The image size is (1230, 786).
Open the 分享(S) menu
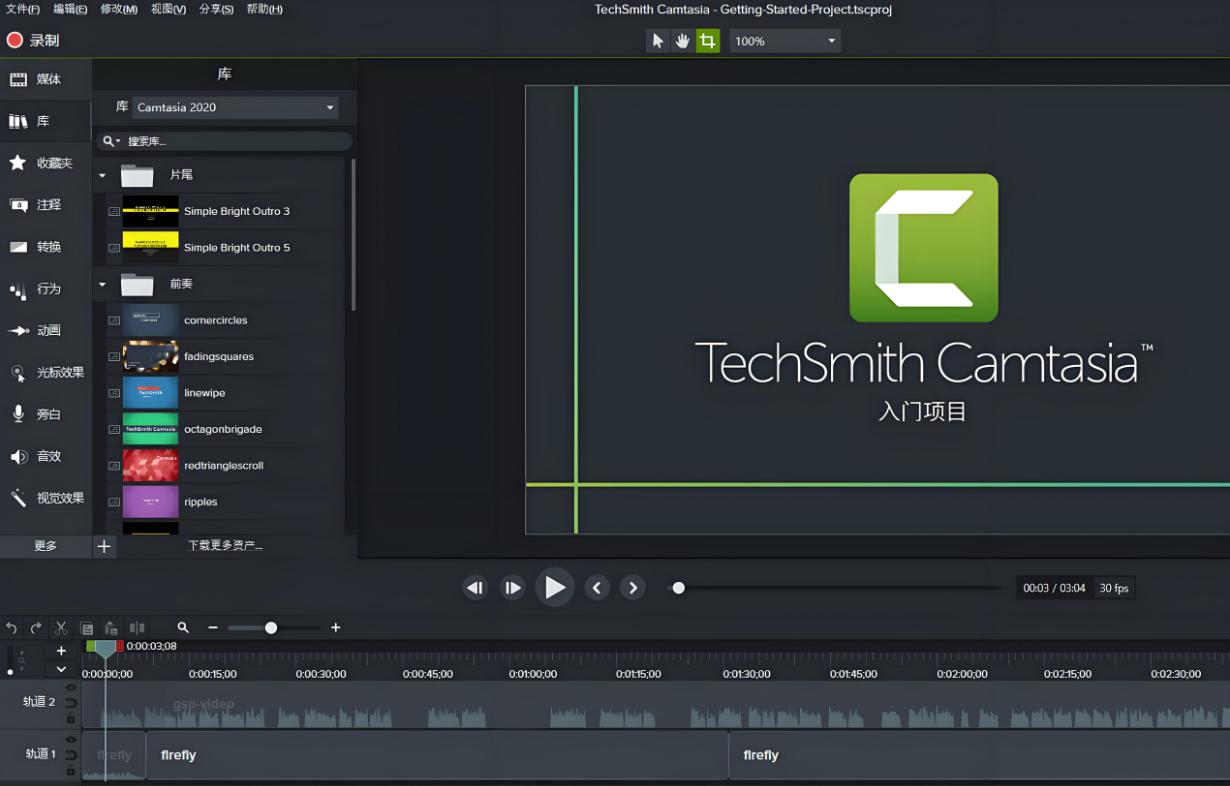[216, 9]
